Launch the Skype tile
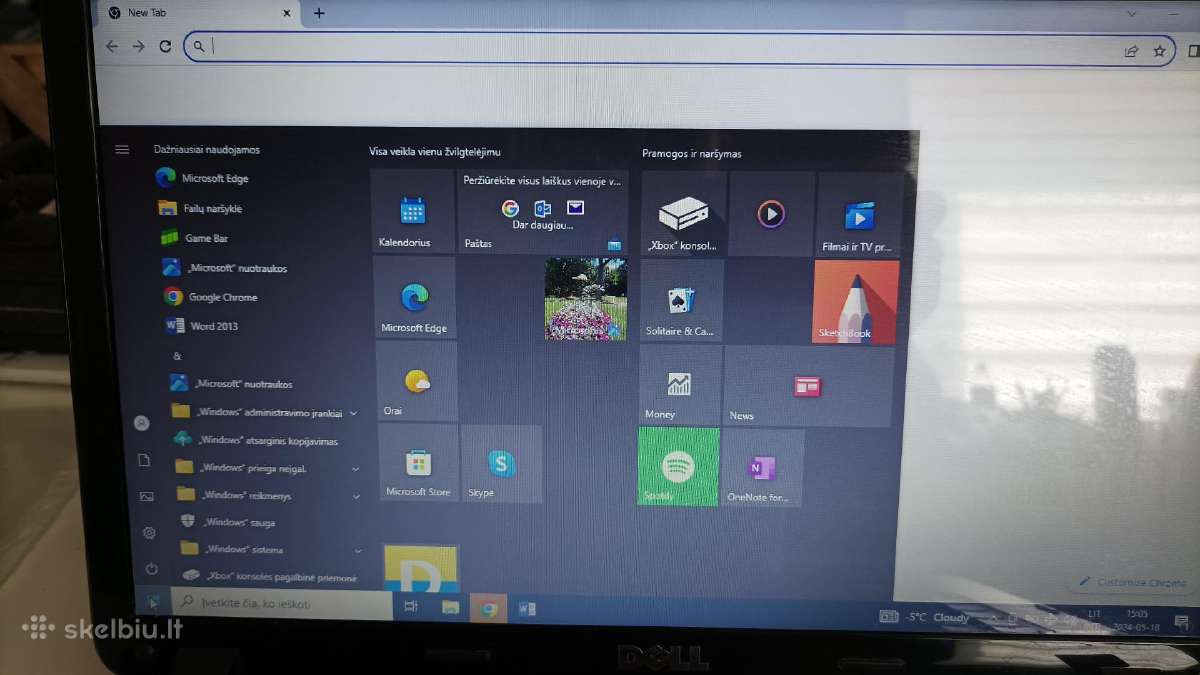The width and height of the screenshot is (1200, 675). tap(501, 464)
